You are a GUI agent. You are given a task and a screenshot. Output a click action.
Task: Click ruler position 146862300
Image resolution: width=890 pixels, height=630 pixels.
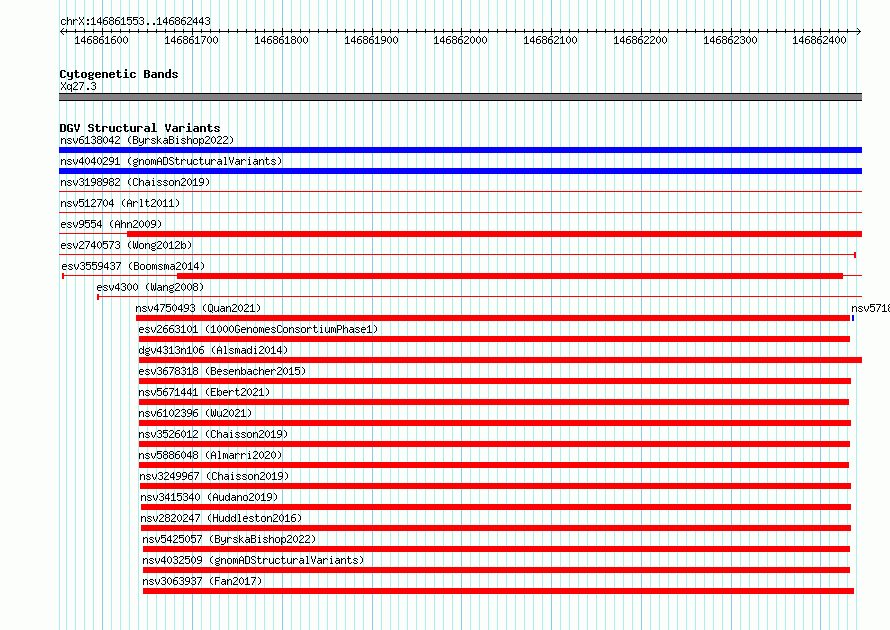731,40
